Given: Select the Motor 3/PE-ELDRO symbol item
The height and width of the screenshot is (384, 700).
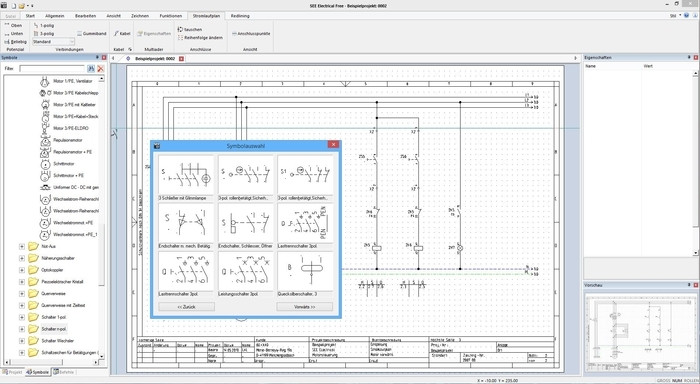Looking at the screenshot, I should tap(71, 128).
